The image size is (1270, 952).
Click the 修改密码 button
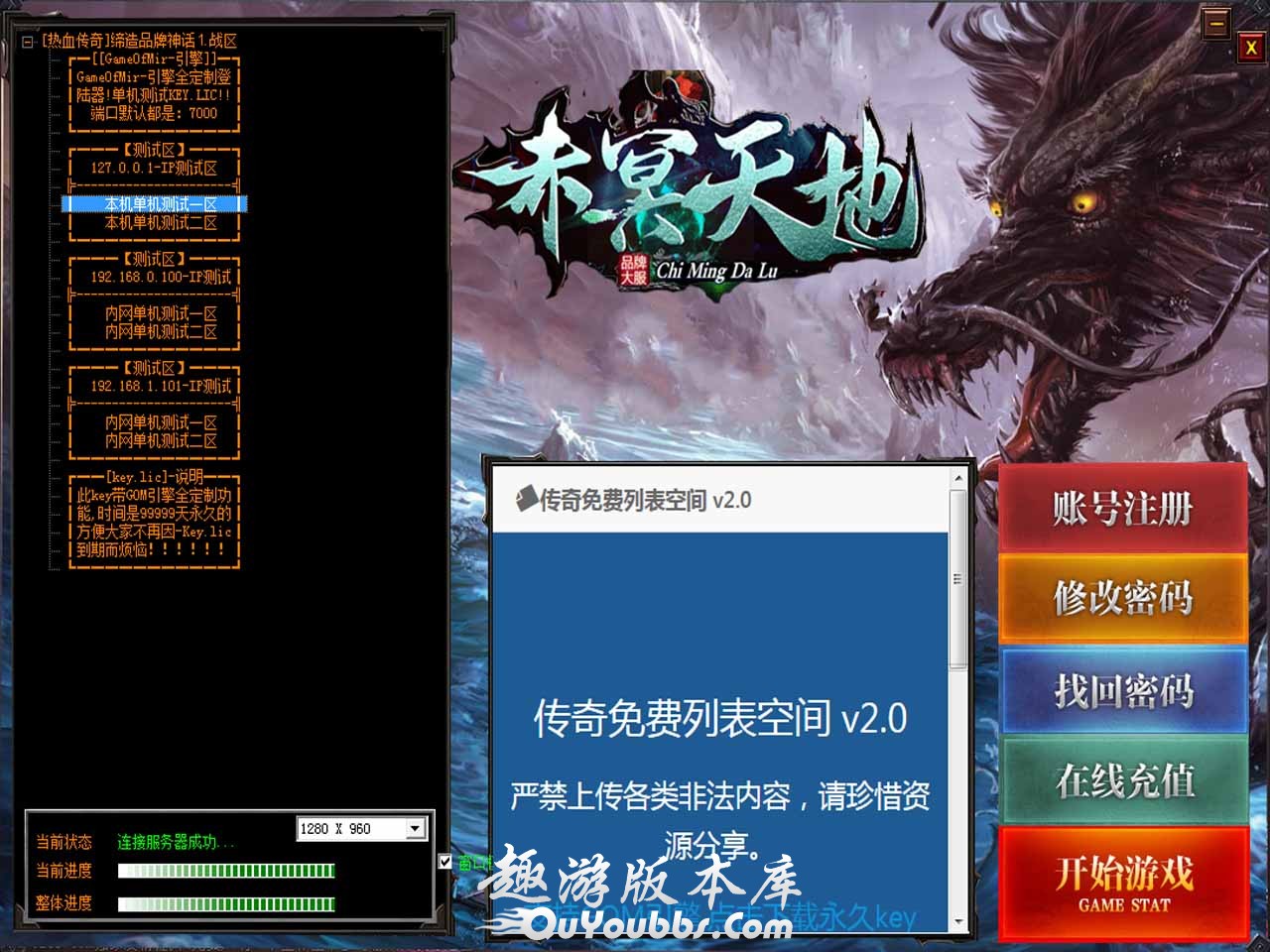(1122, 597)
